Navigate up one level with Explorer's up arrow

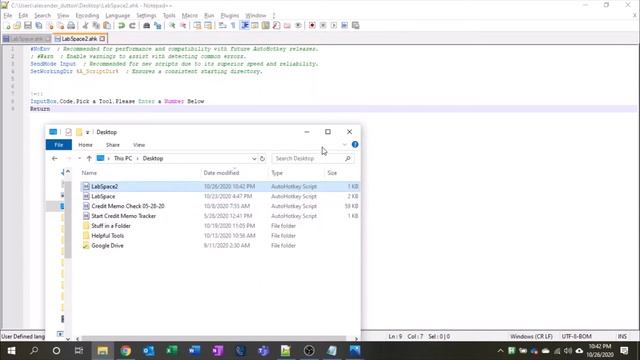89,158
